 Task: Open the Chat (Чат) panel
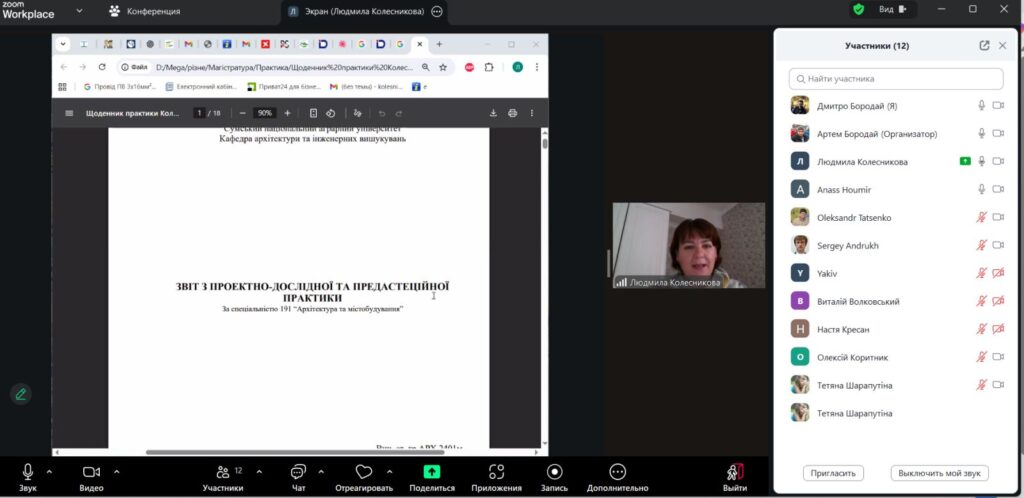click(x=298, y=472)
